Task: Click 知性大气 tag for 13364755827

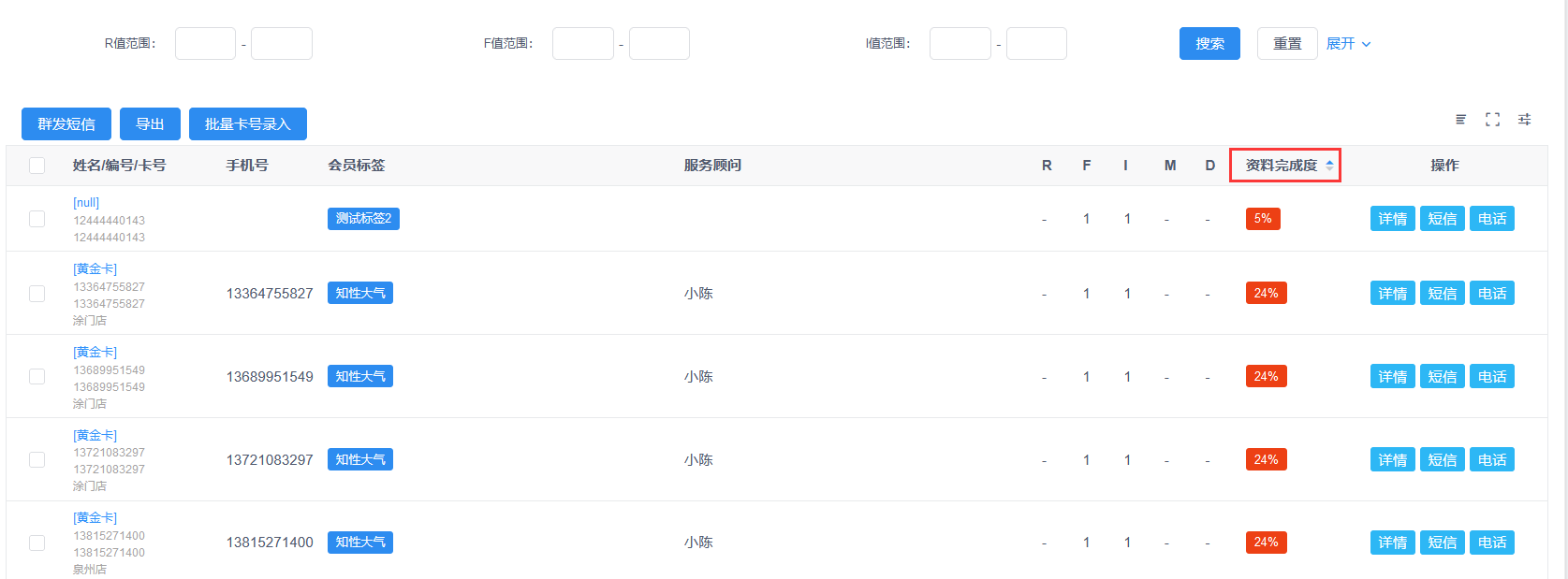Action: click(359, 294)
